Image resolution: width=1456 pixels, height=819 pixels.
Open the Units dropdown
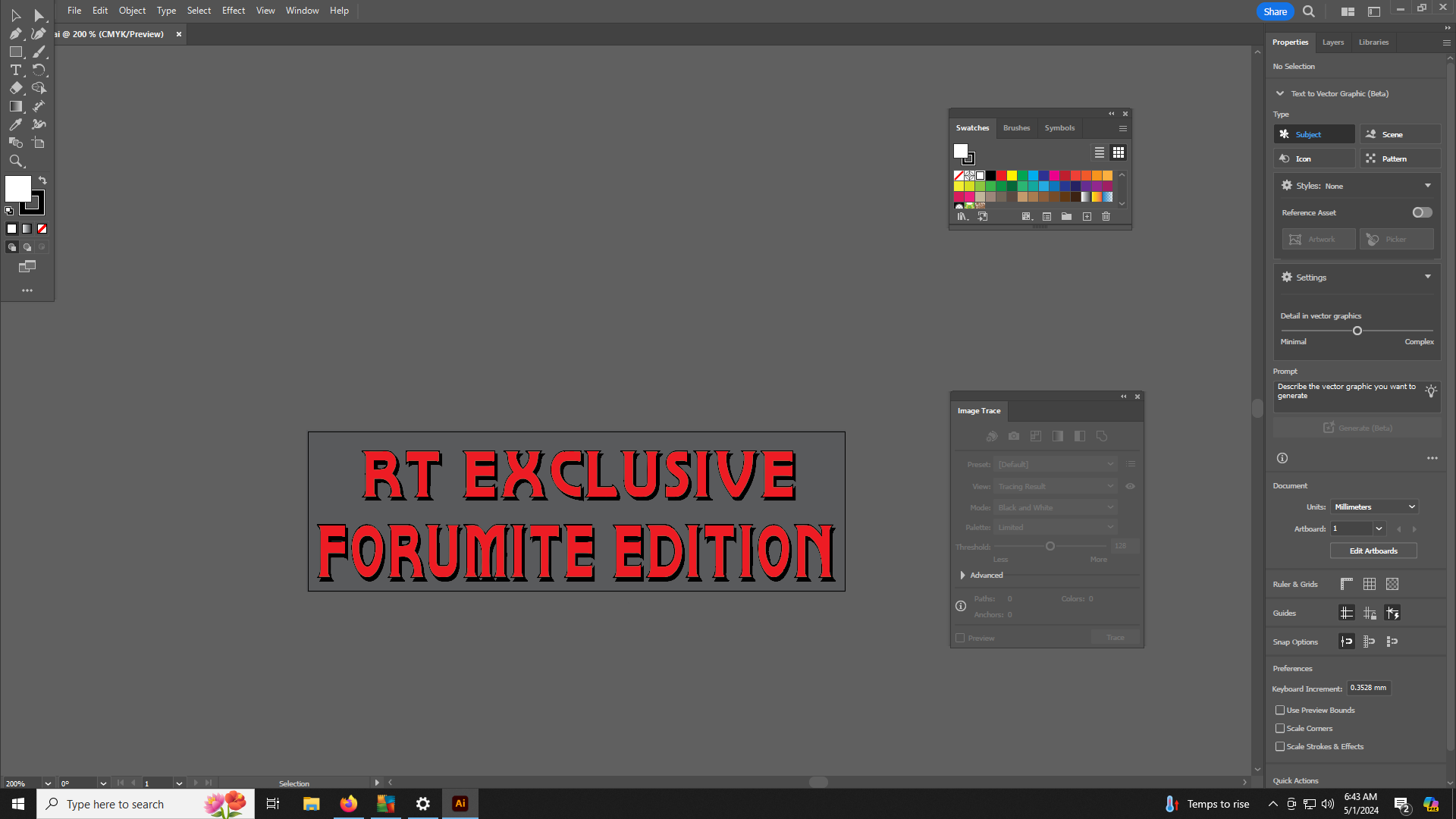1374,507
